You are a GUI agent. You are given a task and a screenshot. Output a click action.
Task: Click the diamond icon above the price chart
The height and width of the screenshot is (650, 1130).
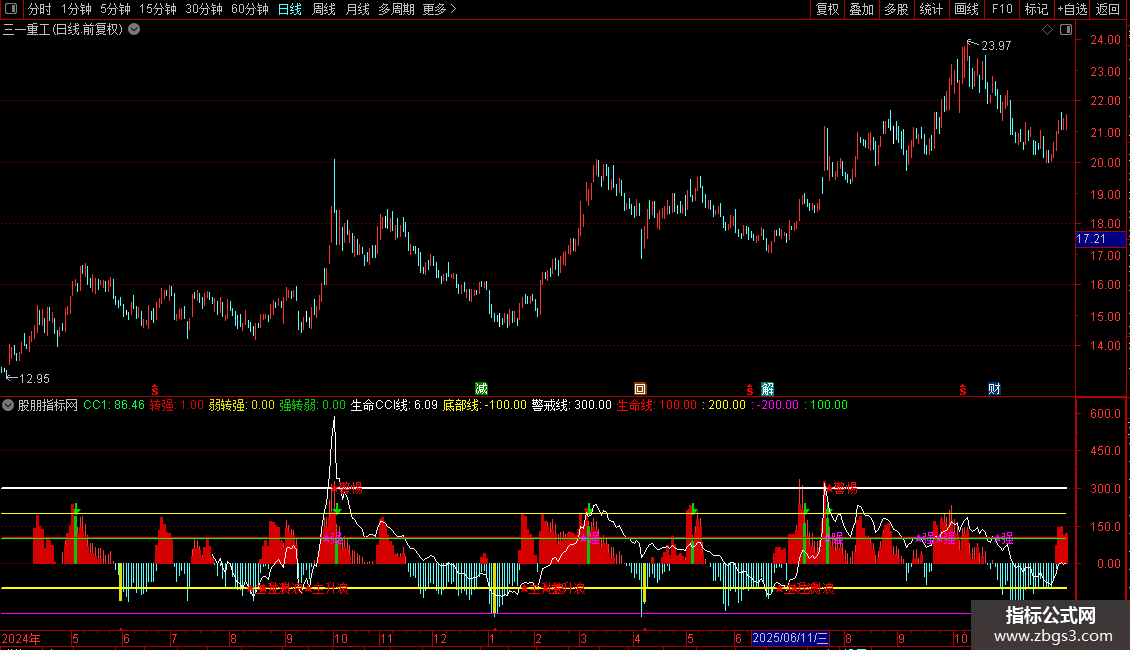point(1047,30)
